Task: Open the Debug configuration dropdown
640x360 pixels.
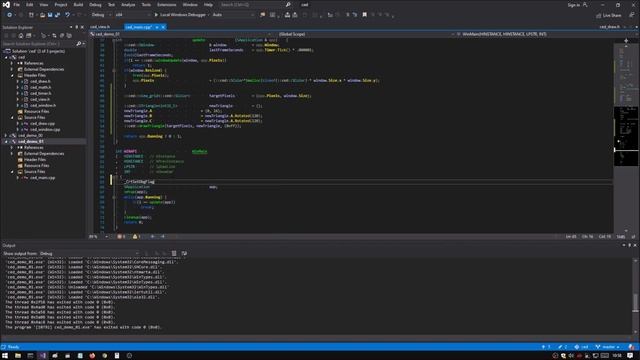Action: (x=101, y=15)
